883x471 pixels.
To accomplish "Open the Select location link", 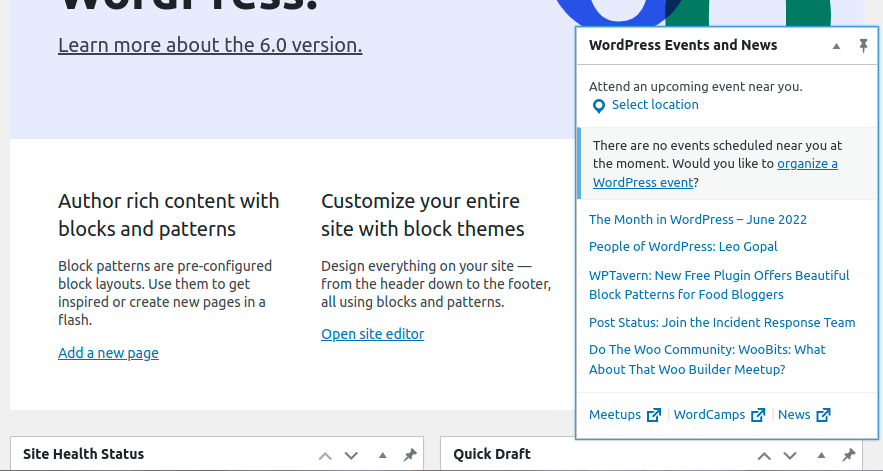I will click(655, 105).
